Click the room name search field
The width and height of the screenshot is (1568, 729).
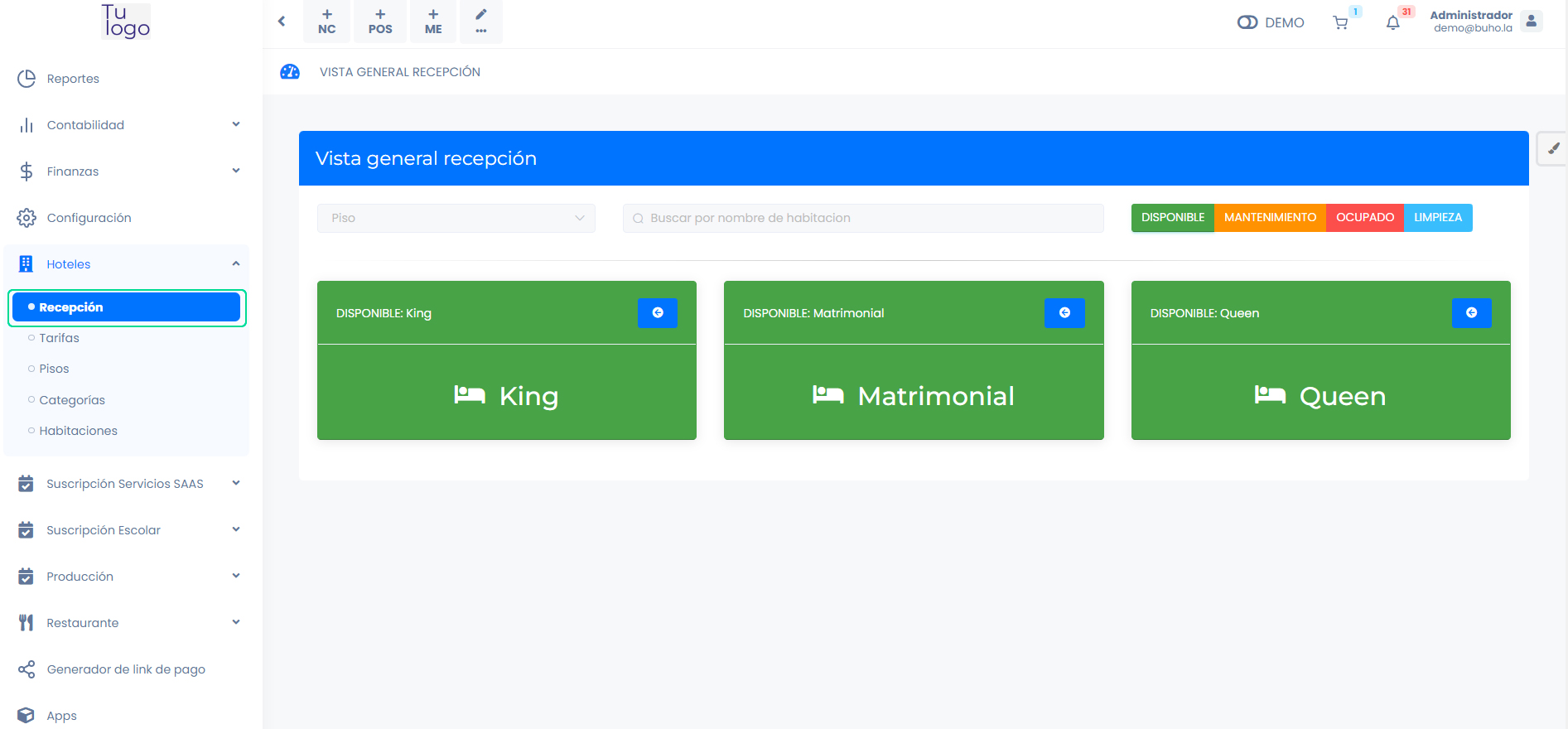[x=863, y=218]
